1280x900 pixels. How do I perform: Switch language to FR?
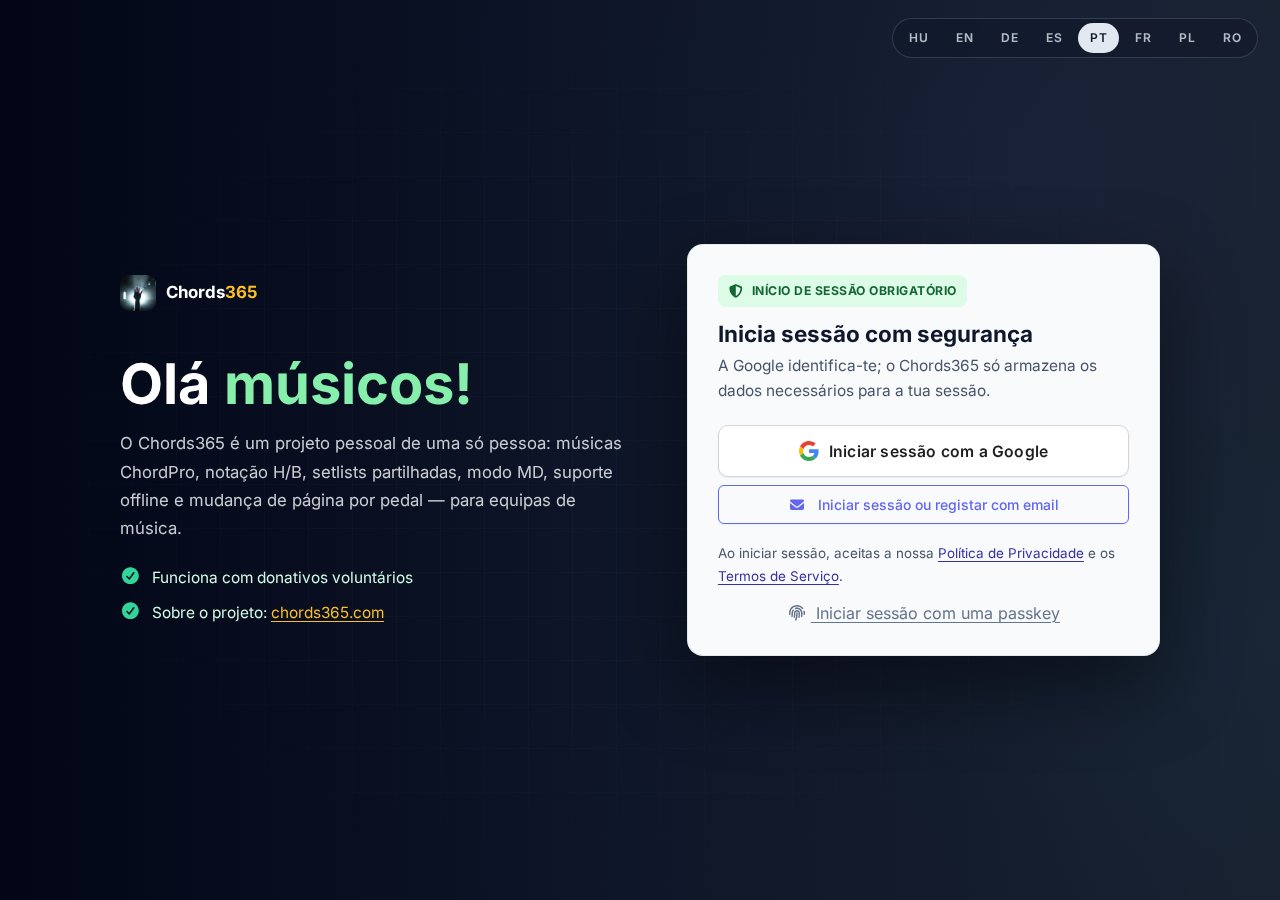coord(1143,38)
